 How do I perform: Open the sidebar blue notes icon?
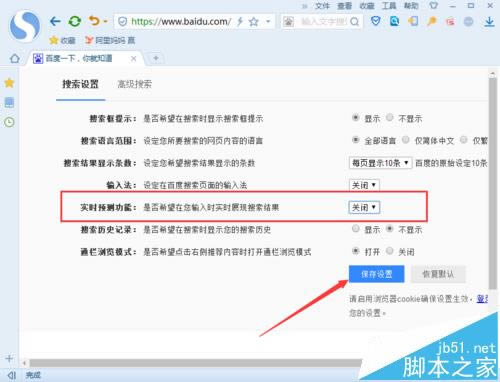point(9,102)
